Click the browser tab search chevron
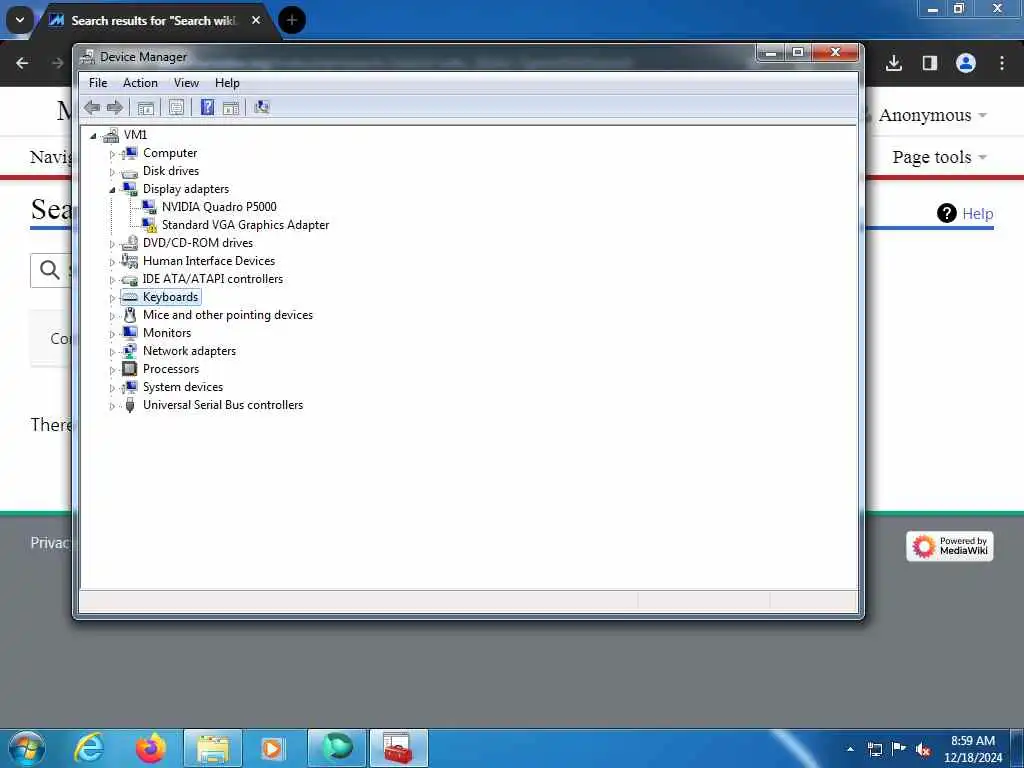Viewport: 1024px width, 768px height. tap(20, 20)
